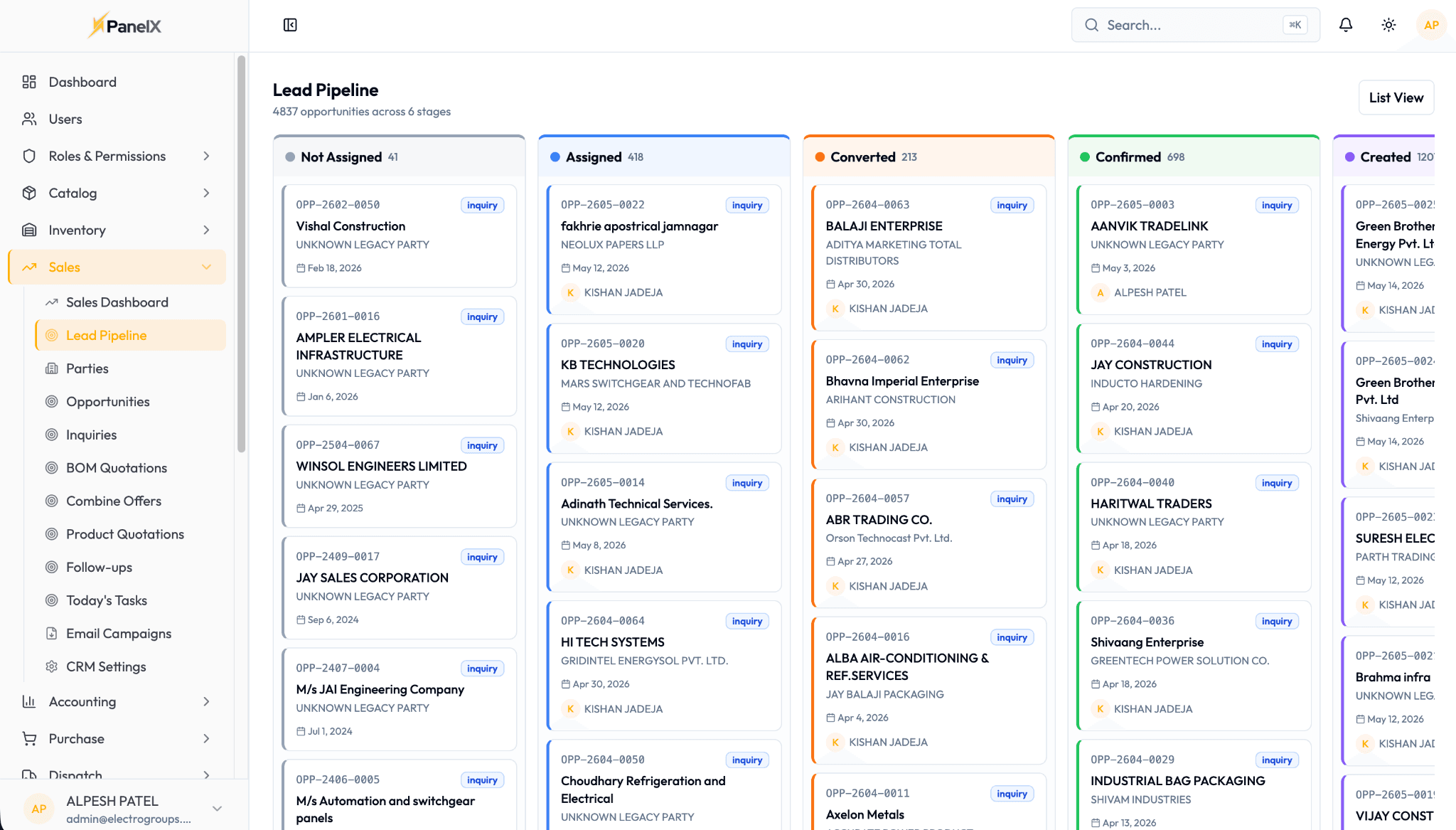The image size is (1456, 830).
Task: Click the Confirmed column header
Action: click(1194, 156)
